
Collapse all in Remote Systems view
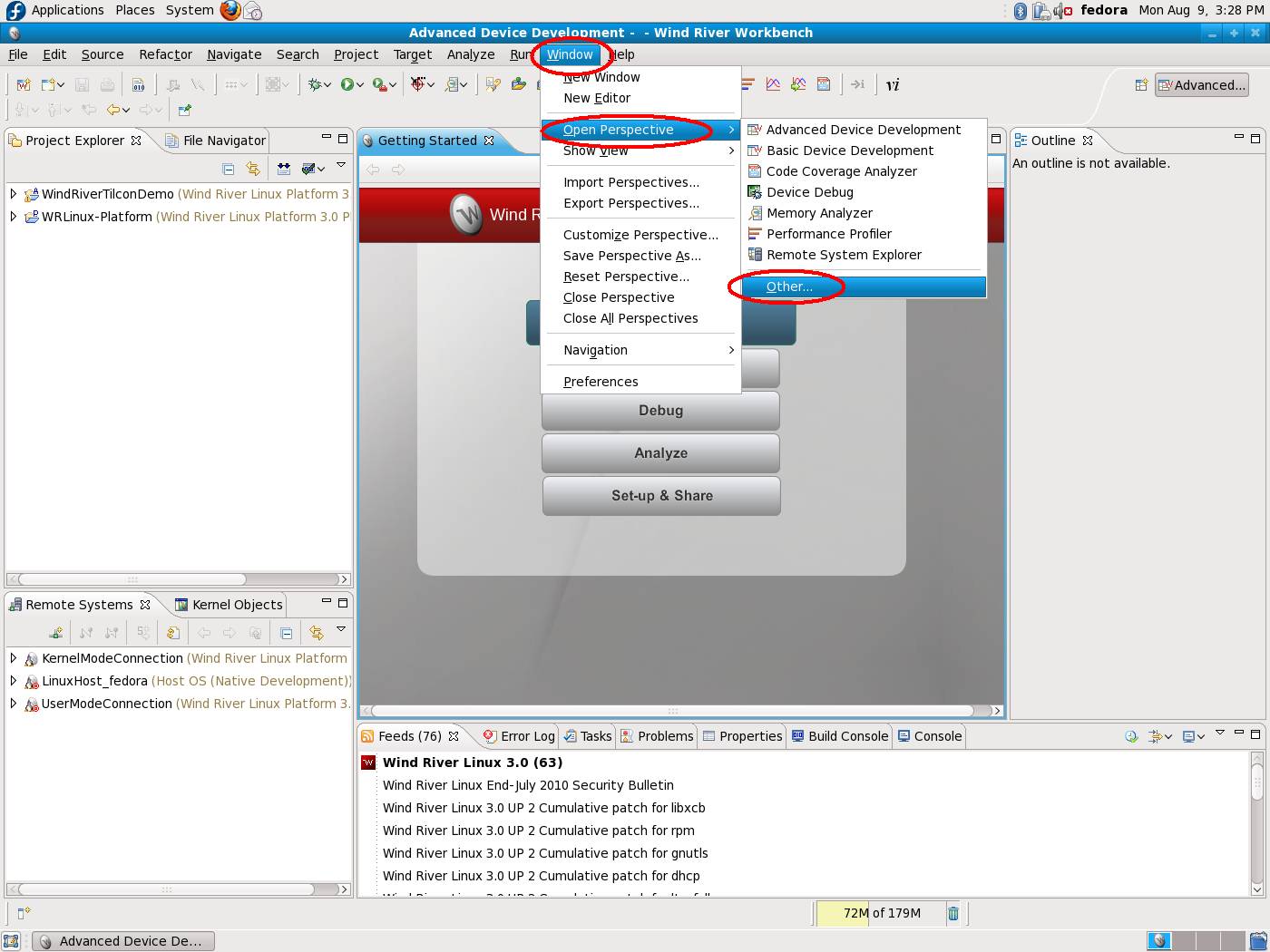tap(286, 633)
